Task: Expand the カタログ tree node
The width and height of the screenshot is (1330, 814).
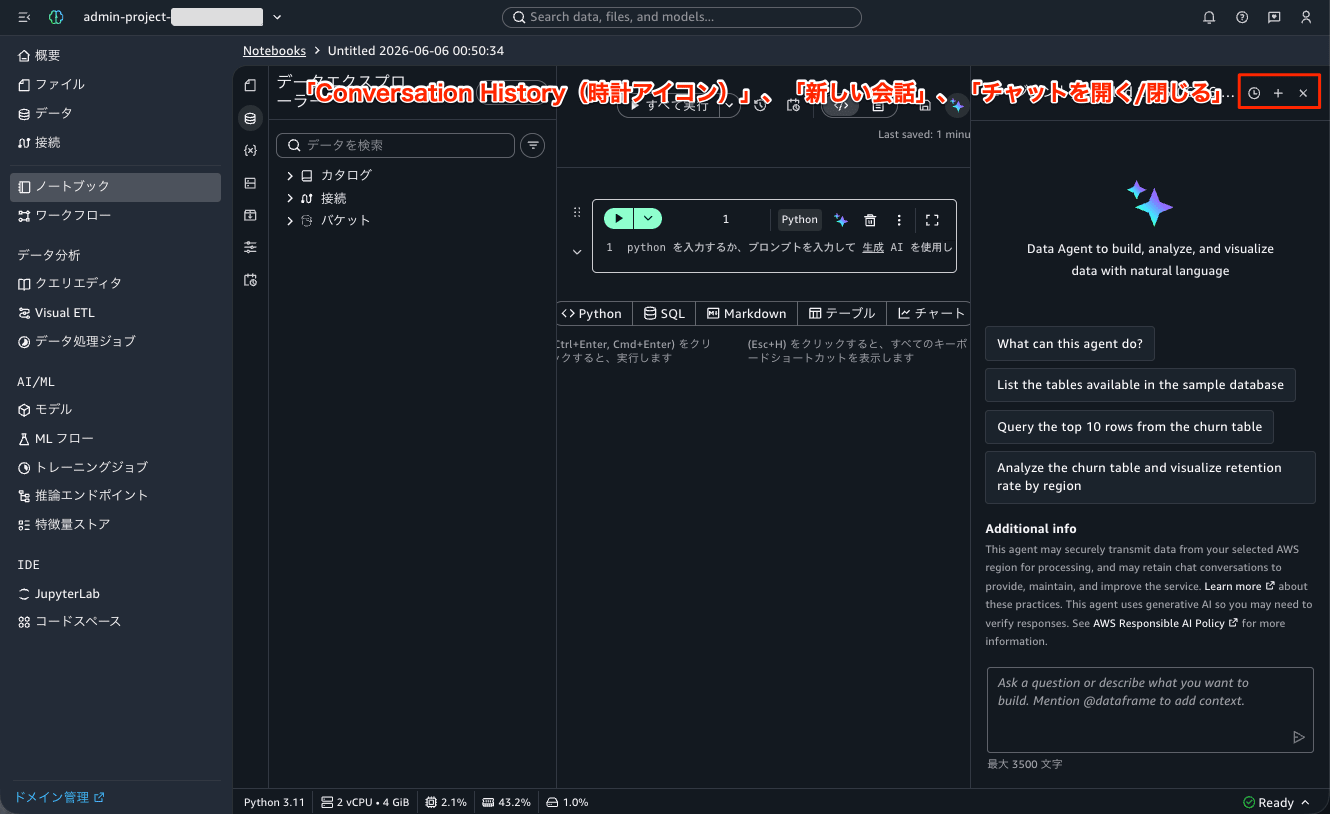Action: click(x=290, y=175)
